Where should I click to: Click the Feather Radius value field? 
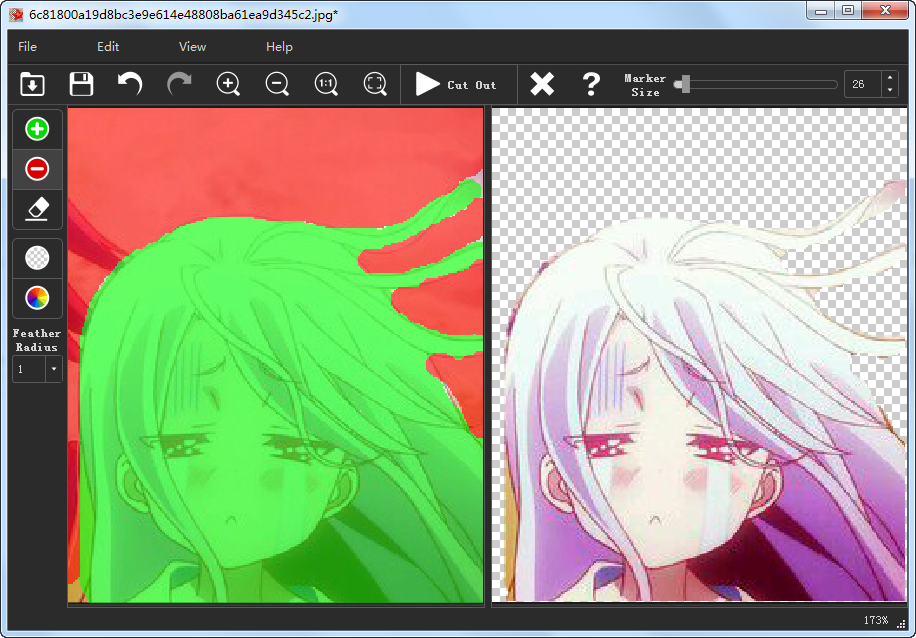(29, 369)
